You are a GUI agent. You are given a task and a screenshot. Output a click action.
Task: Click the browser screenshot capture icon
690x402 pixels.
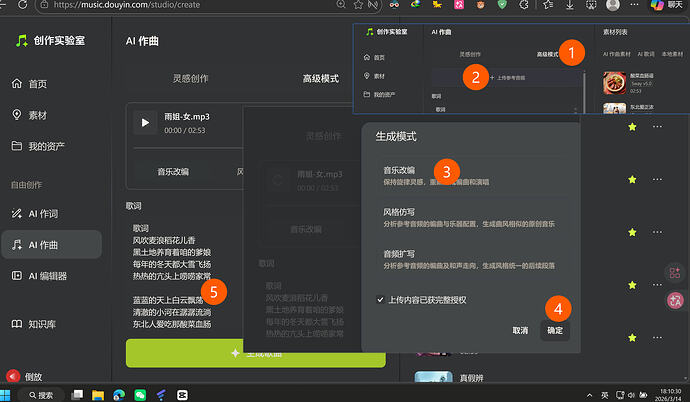591,5
